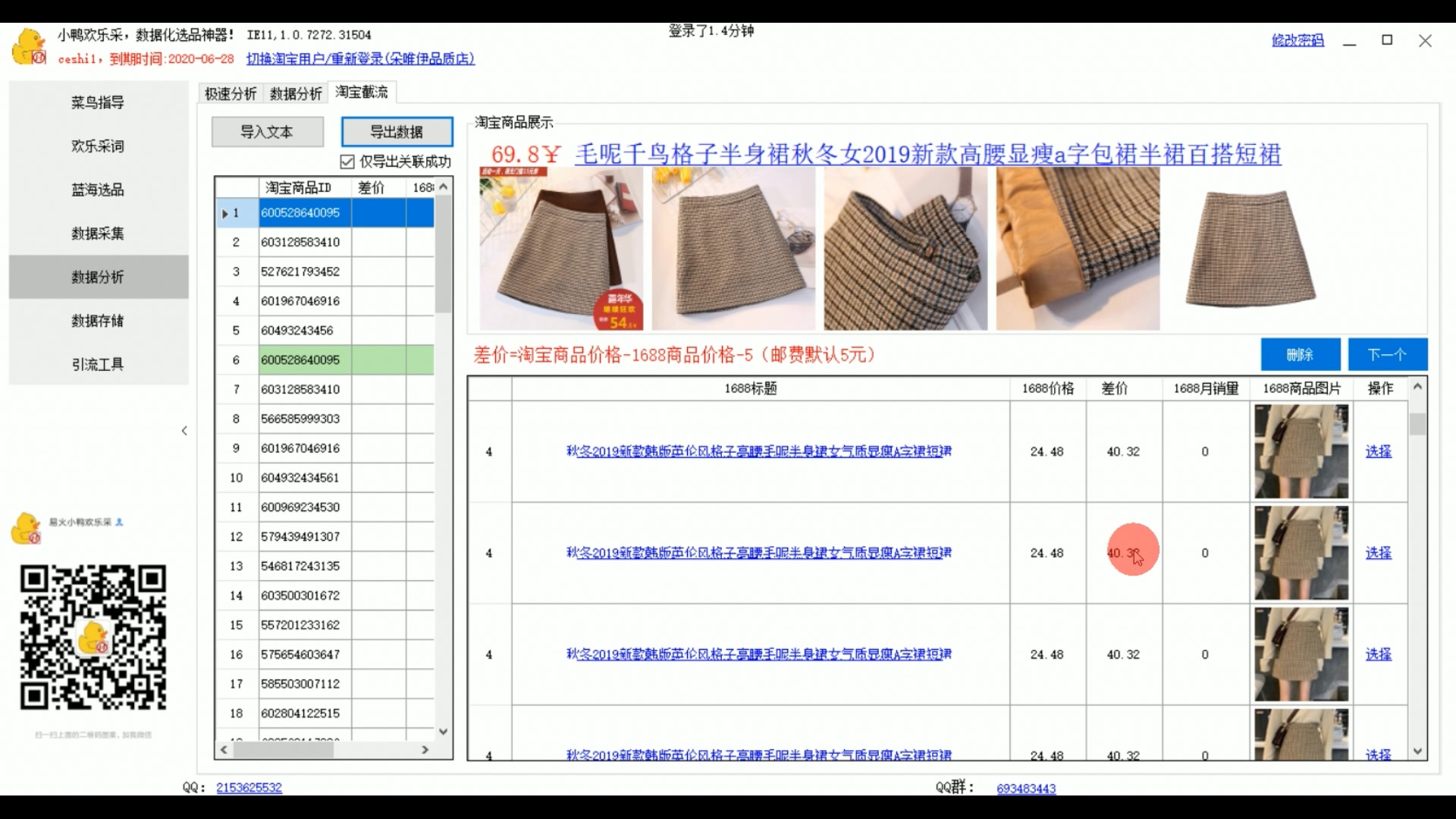Viewport: 1456px width, 819px height.
Task: Select row 1 indicator arrow in ID table
Action: 225,213
